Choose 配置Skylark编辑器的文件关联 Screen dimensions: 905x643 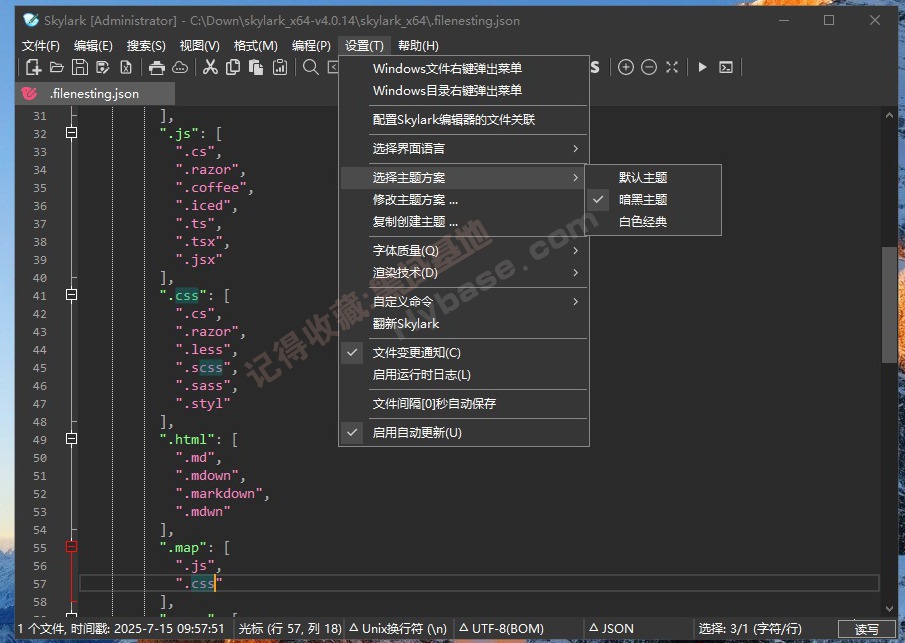[x=464, y=120]
